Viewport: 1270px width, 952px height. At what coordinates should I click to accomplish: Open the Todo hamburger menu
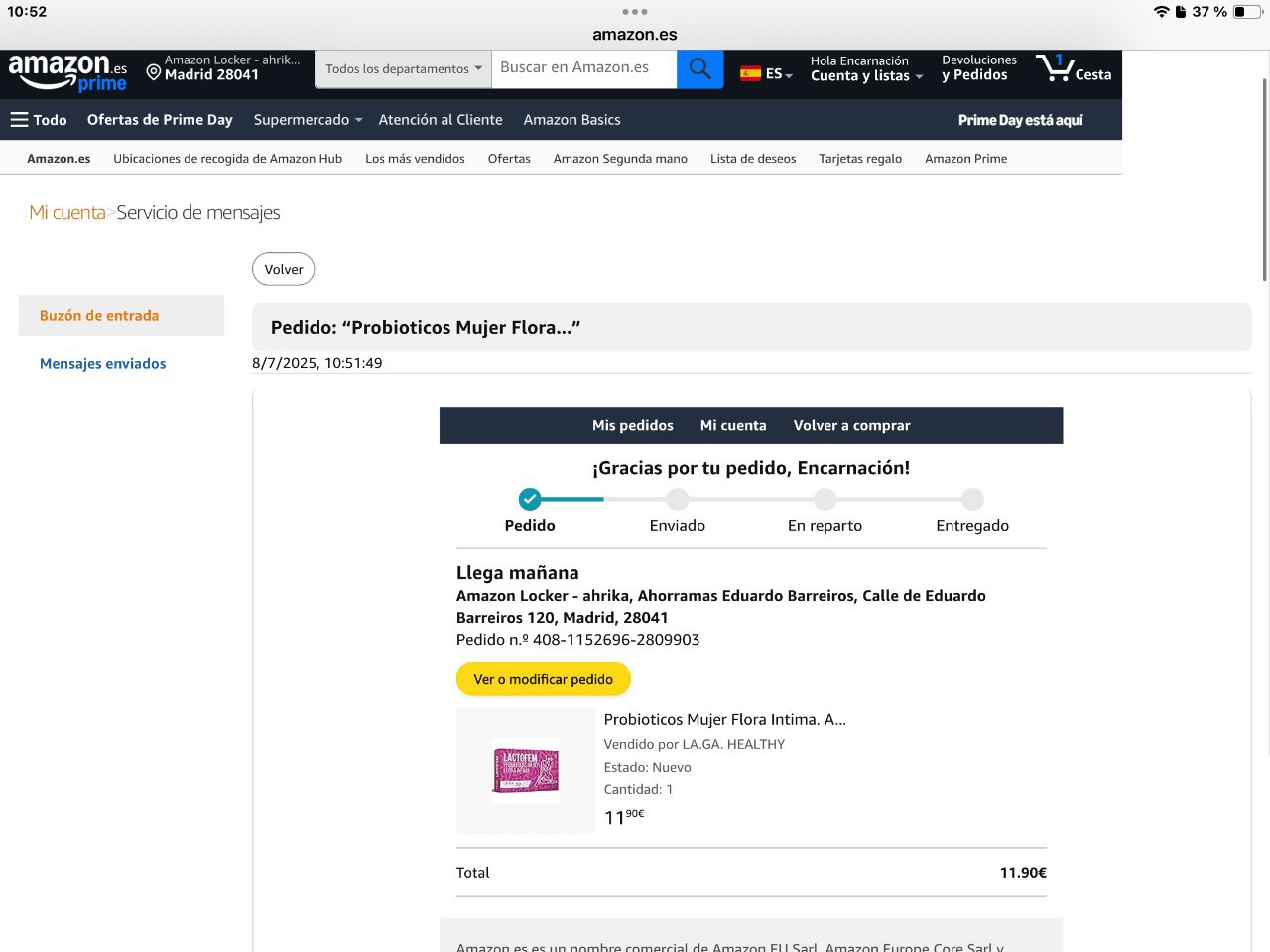[39, 120]
